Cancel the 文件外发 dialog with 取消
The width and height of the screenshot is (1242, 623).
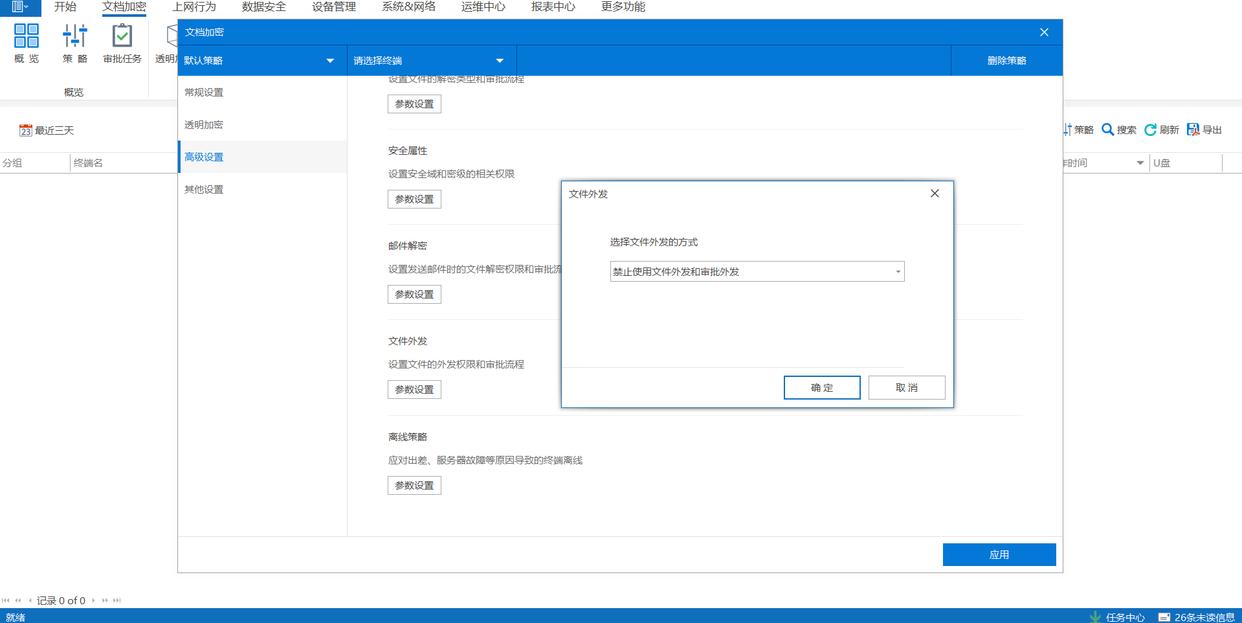(x=907, y=388)
